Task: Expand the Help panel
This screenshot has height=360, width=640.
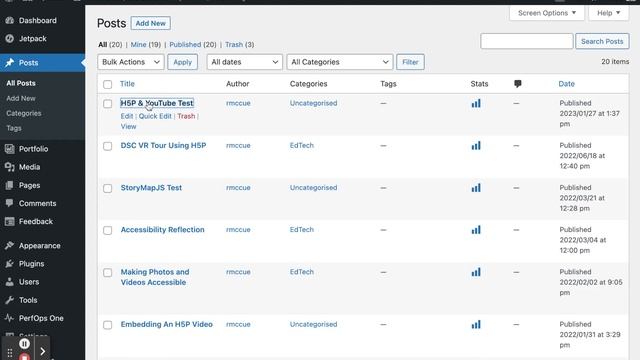Action: pyautogui.click(x=609, y=13)
